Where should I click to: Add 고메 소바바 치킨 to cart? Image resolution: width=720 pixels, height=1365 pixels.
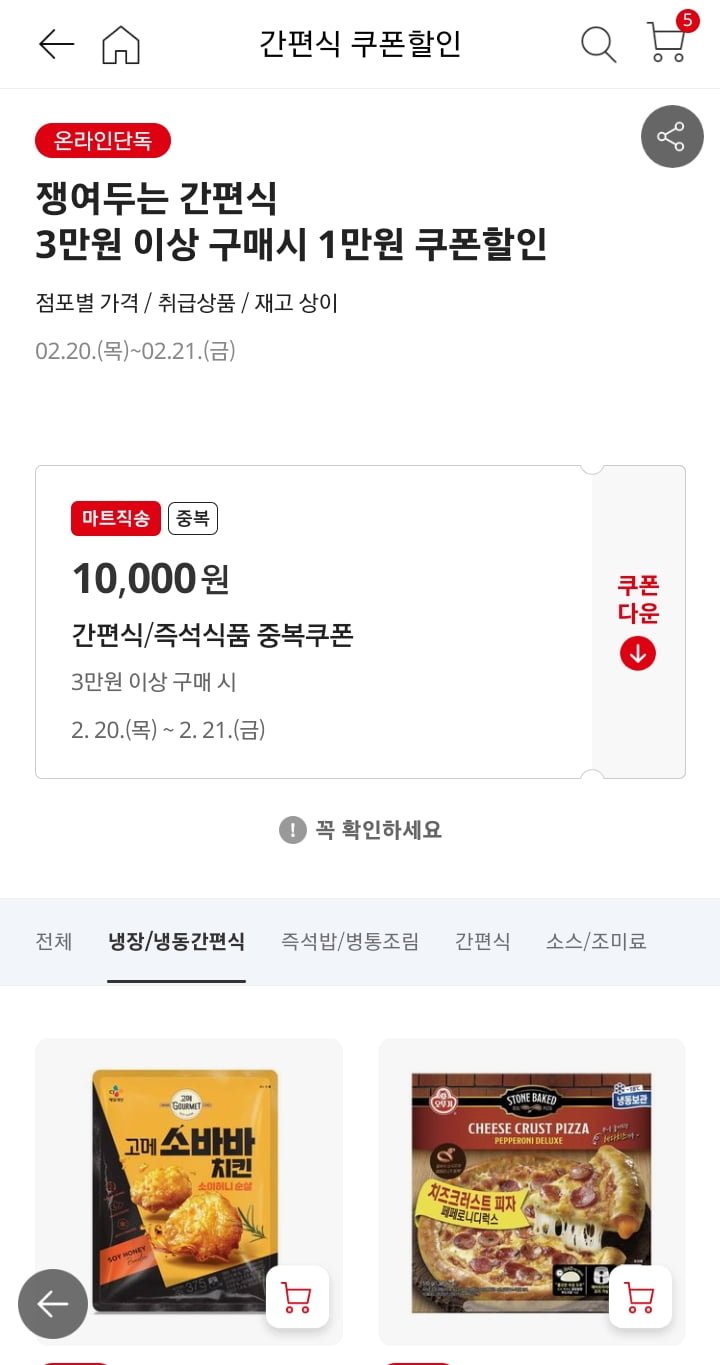(x=297, y=1297)
